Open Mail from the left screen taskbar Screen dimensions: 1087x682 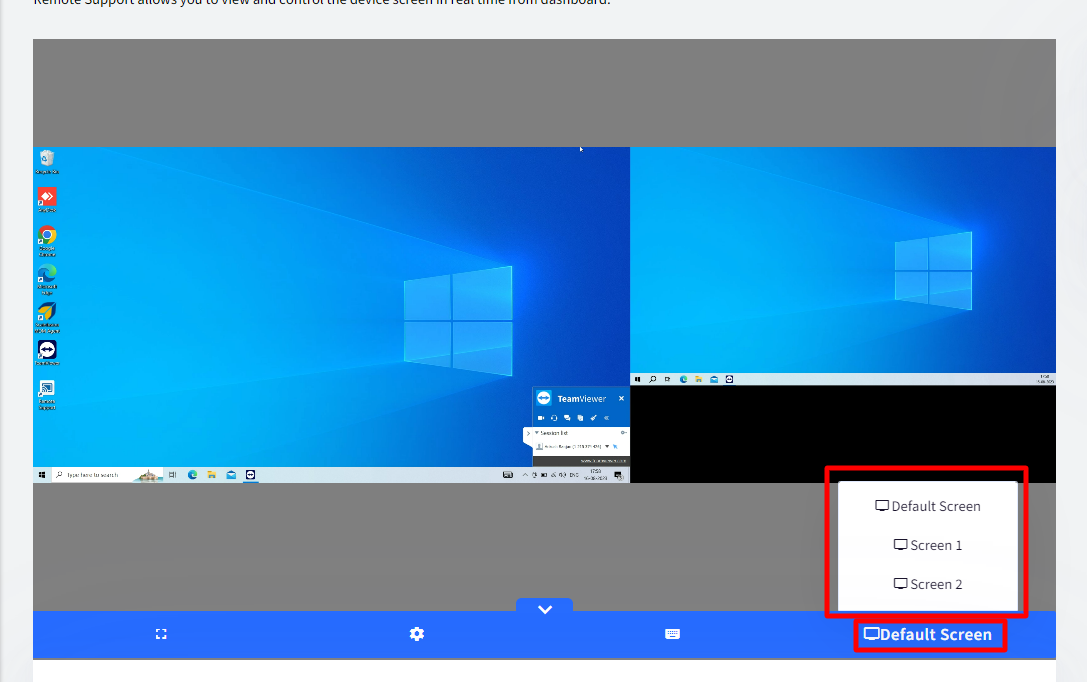tap(231, 475)
